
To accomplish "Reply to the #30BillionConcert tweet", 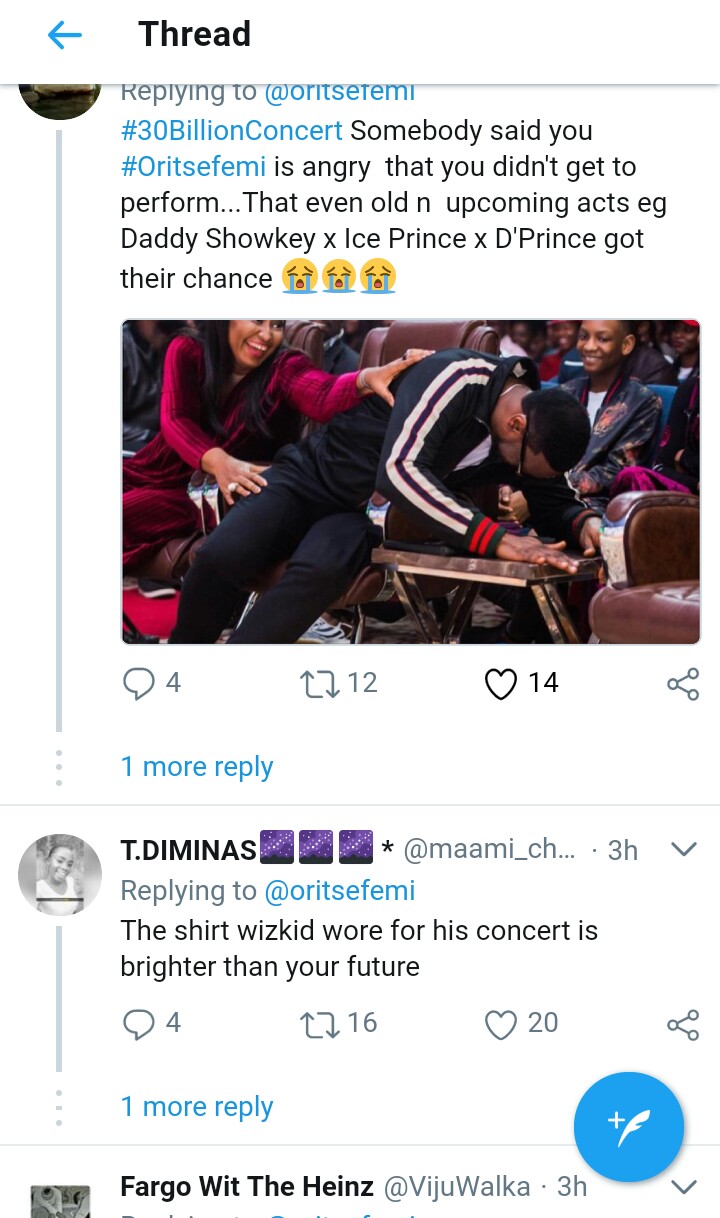I will [138, 683].
